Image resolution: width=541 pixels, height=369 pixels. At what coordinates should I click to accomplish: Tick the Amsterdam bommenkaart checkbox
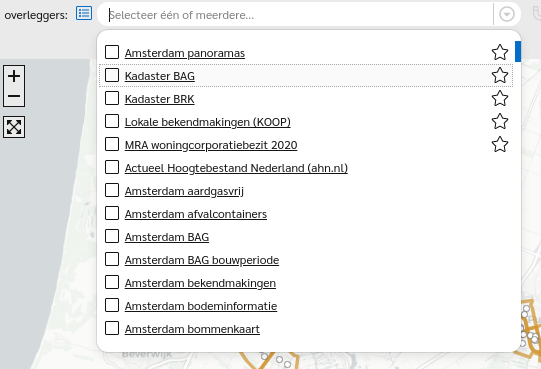pos(112,328)
